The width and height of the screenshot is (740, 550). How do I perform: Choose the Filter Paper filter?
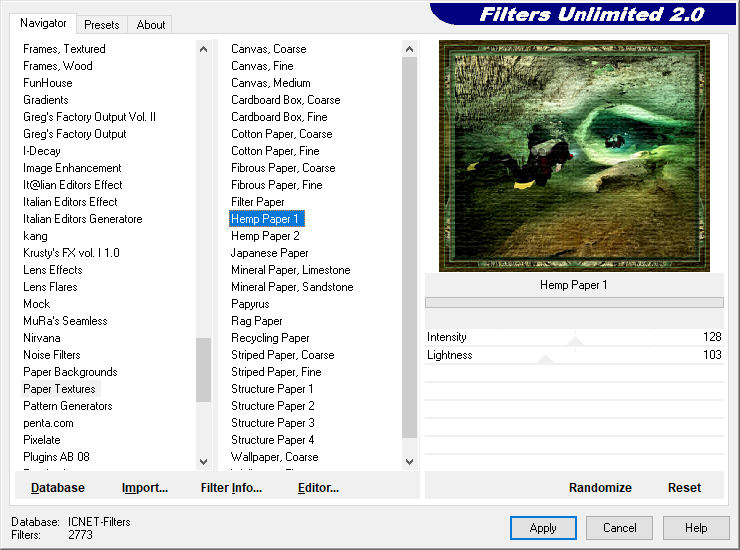point(257,202)
